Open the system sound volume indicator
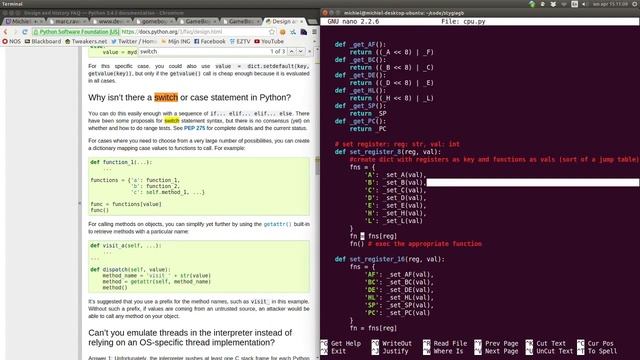This screenshot has height=360, width=640. tap(584, 4)
